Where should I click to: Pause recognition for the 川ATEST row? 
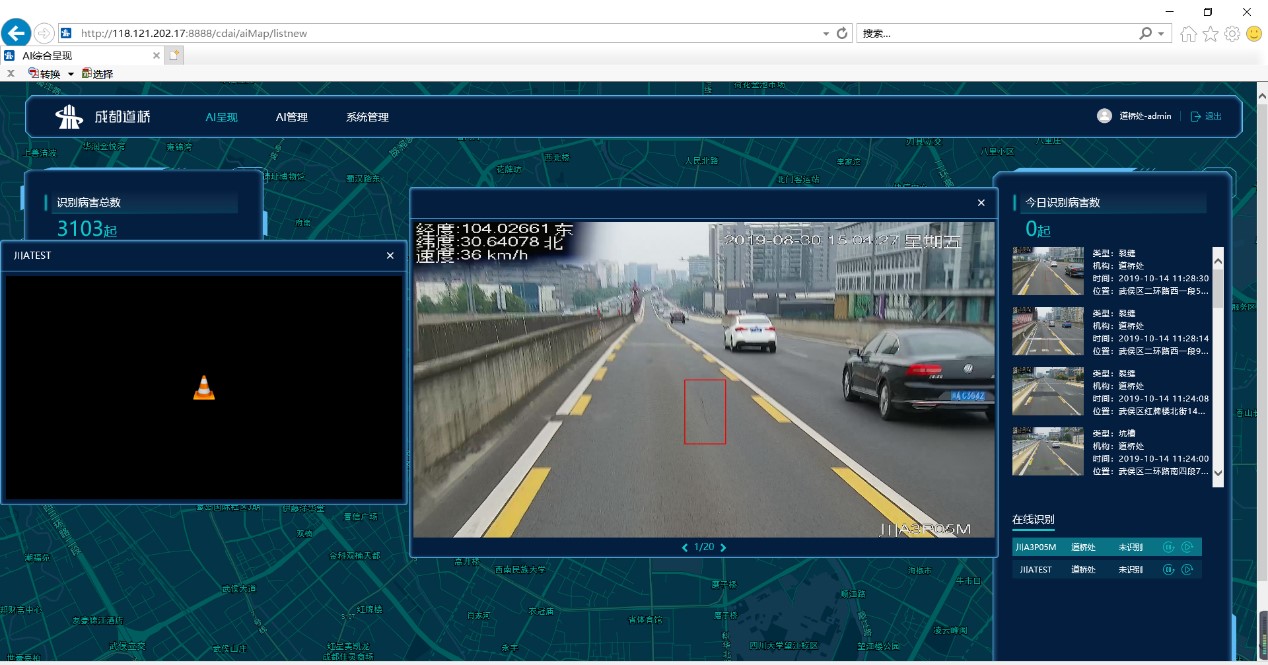tap(1167, 569)
